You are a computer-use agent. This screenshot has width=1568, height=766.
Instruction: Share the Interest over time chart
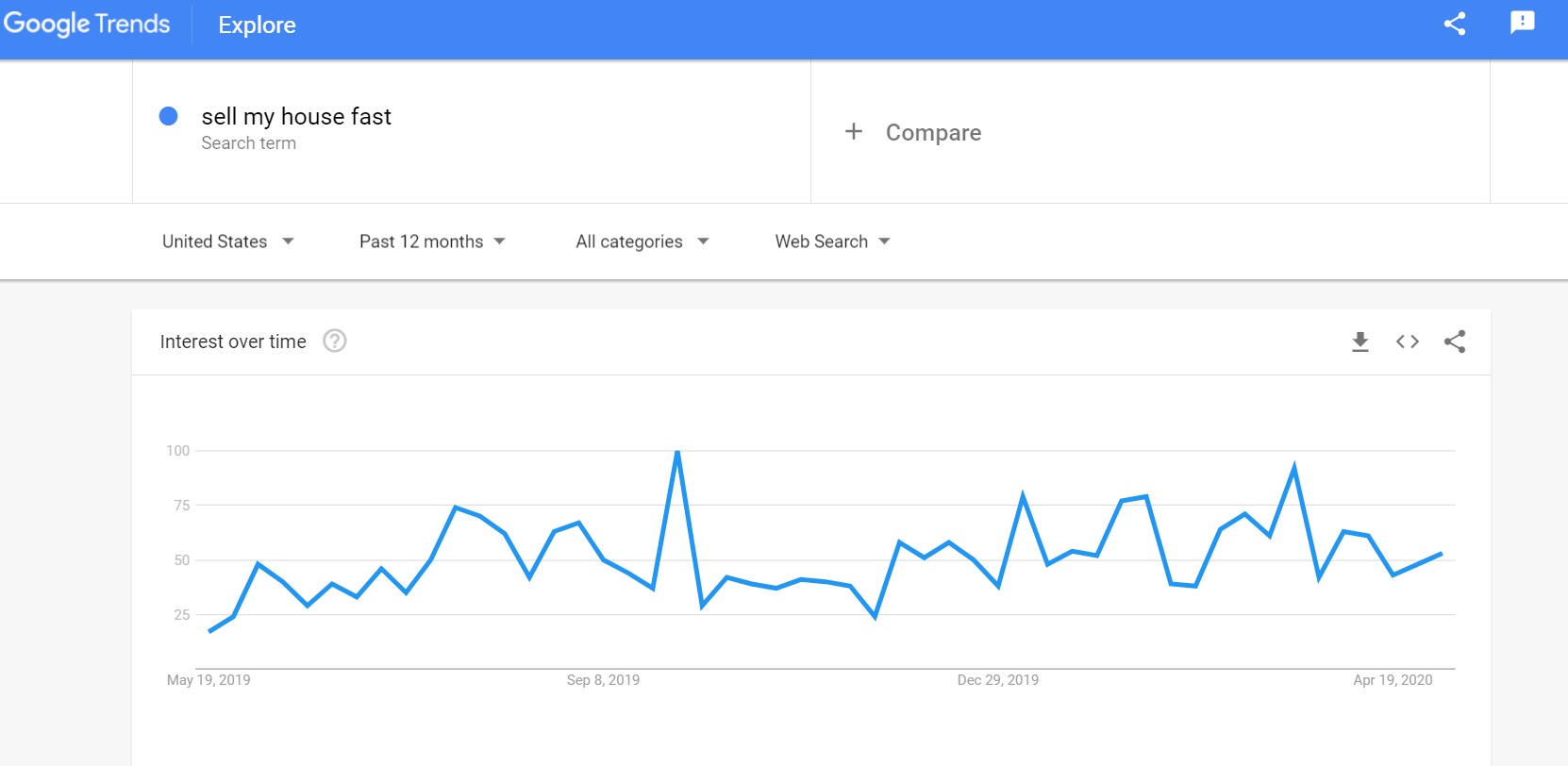1454,341
